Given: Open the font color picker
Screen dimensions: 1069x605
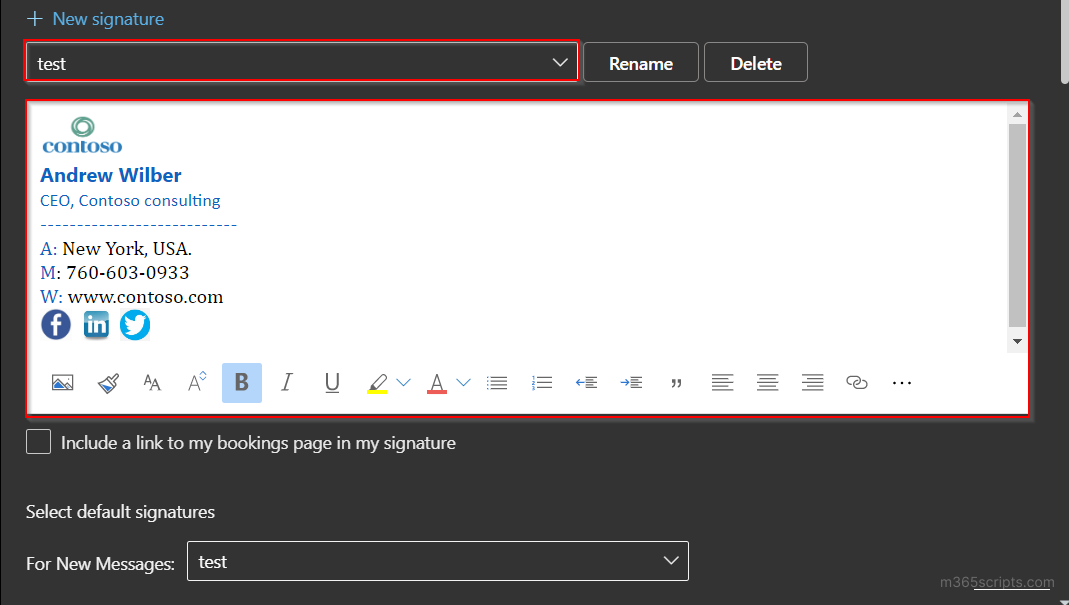Looking at the screenshot, I should click(x=463, y=382).
